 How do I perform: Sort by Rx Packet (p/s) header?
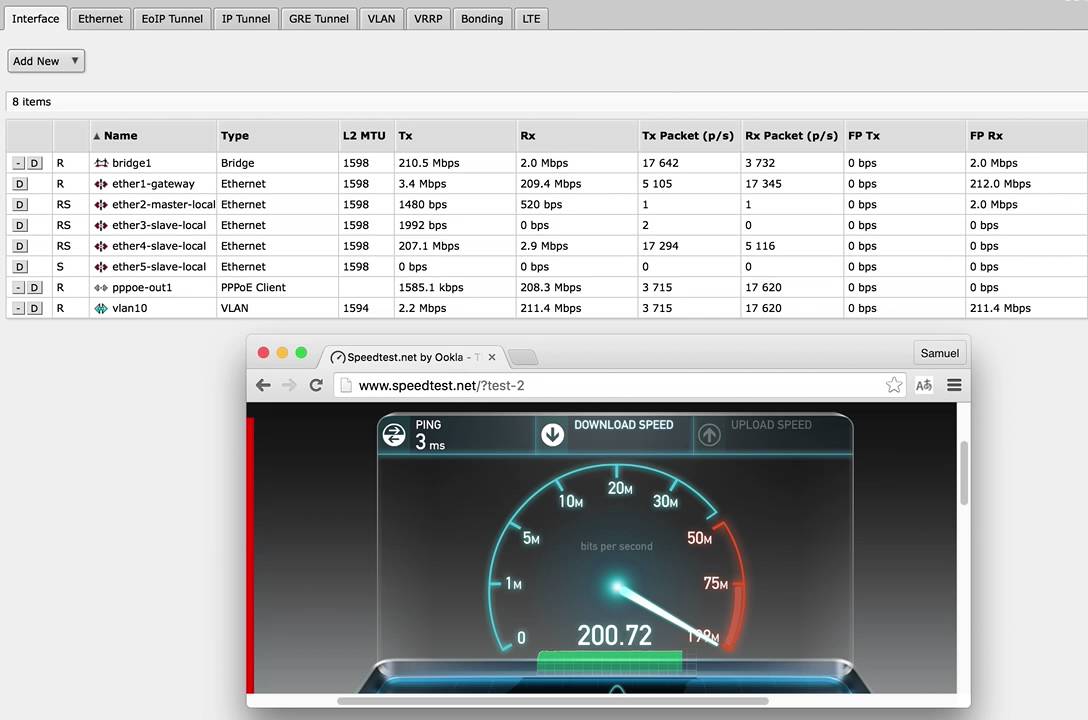coord(792,136)
